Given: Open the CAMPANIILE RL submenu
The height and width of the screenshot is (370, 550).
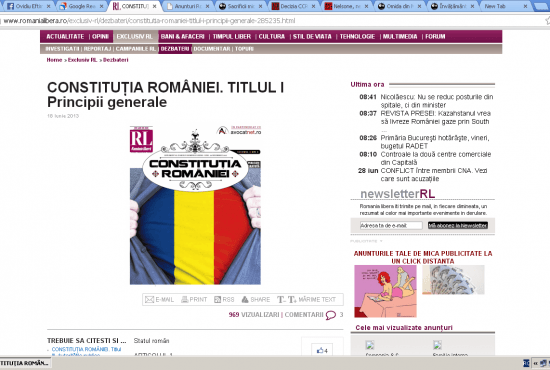Looking at the screenshot, I should [136, 49].
